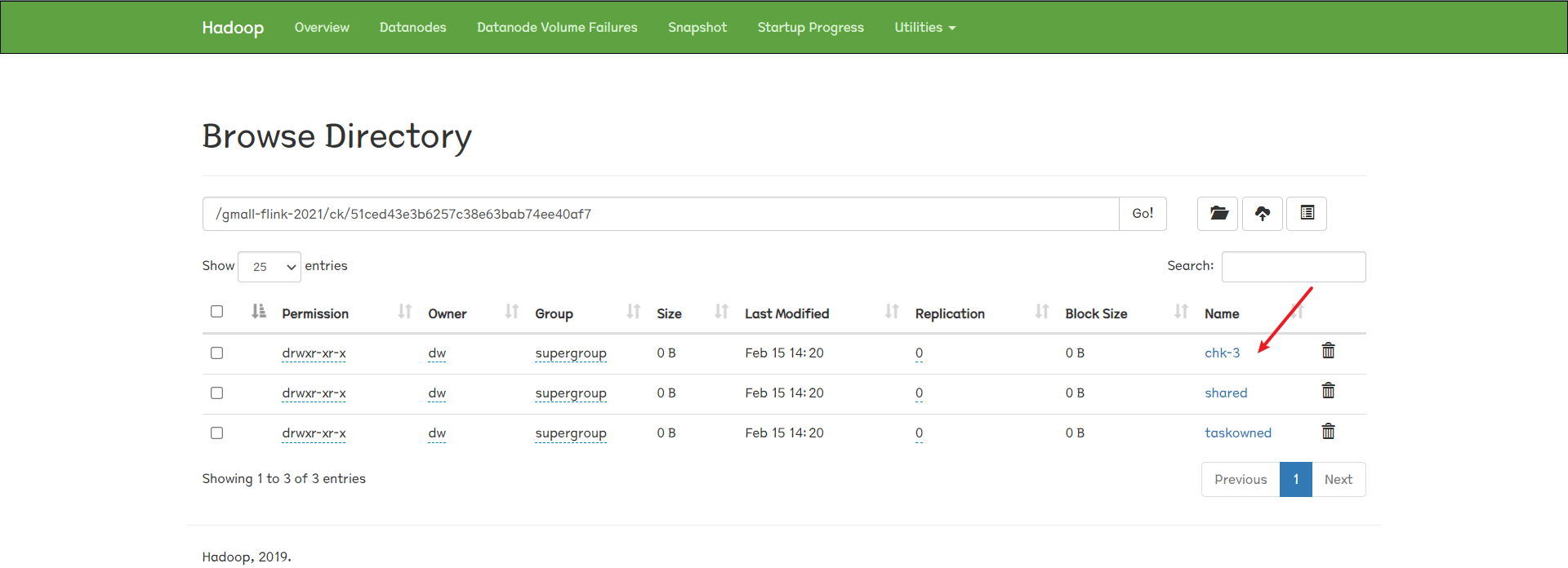Switch to the Snapshot page
The image size is (1568, 568).
[x=697, y=28]
